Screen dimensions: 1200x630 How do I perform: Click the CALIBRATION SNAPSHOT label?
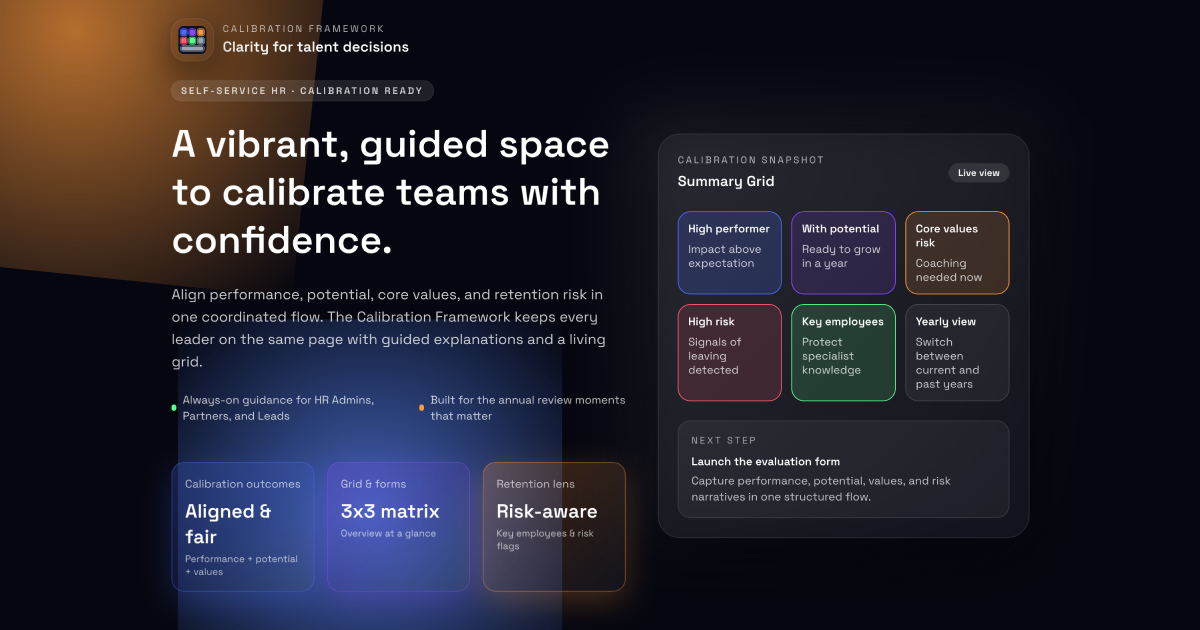click(751, 159)
